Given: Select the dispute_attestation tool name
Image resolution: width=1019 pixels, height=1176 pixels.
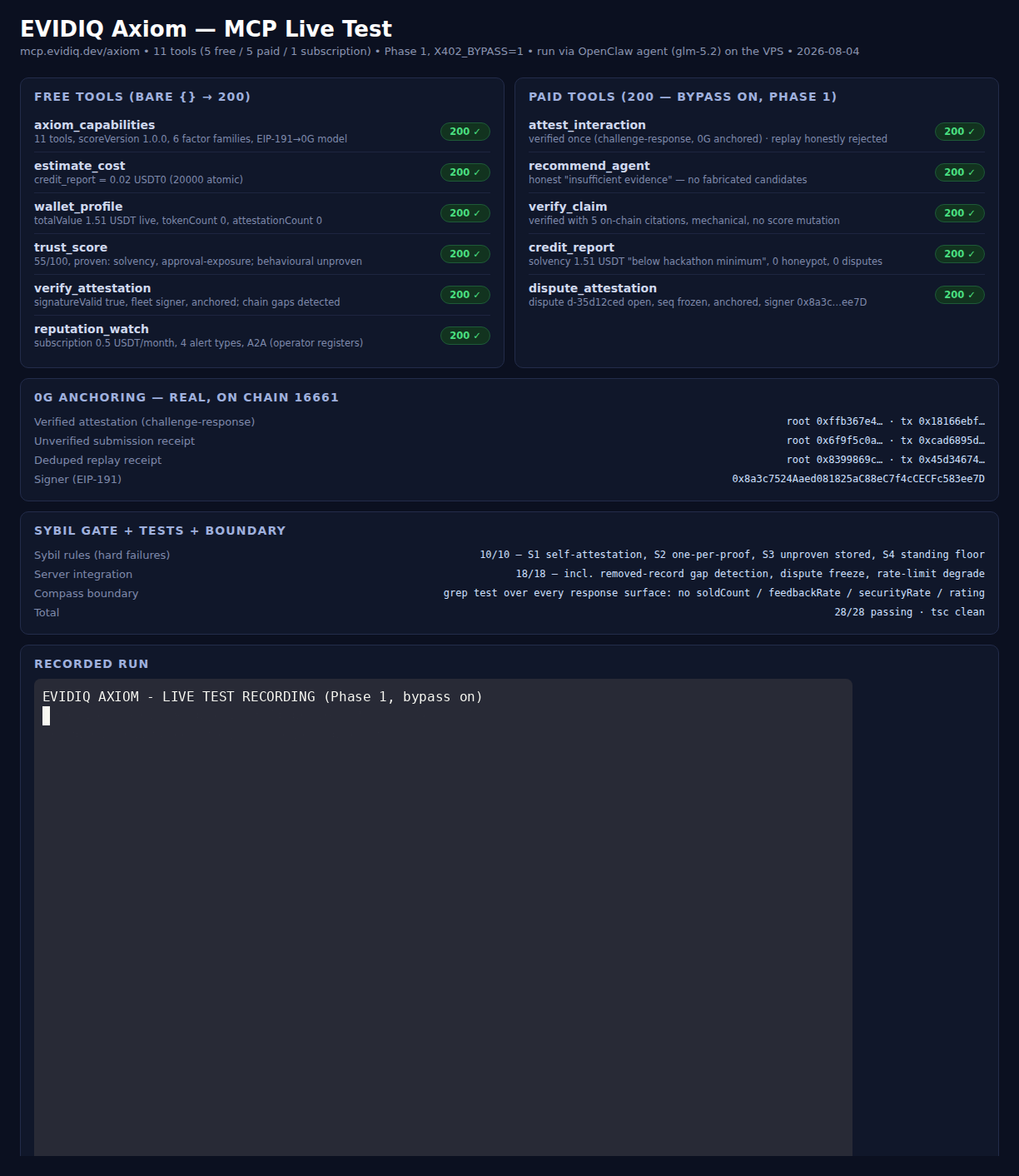Looking at the screenshot, I should pyautogui.click(x=593, y=288).
